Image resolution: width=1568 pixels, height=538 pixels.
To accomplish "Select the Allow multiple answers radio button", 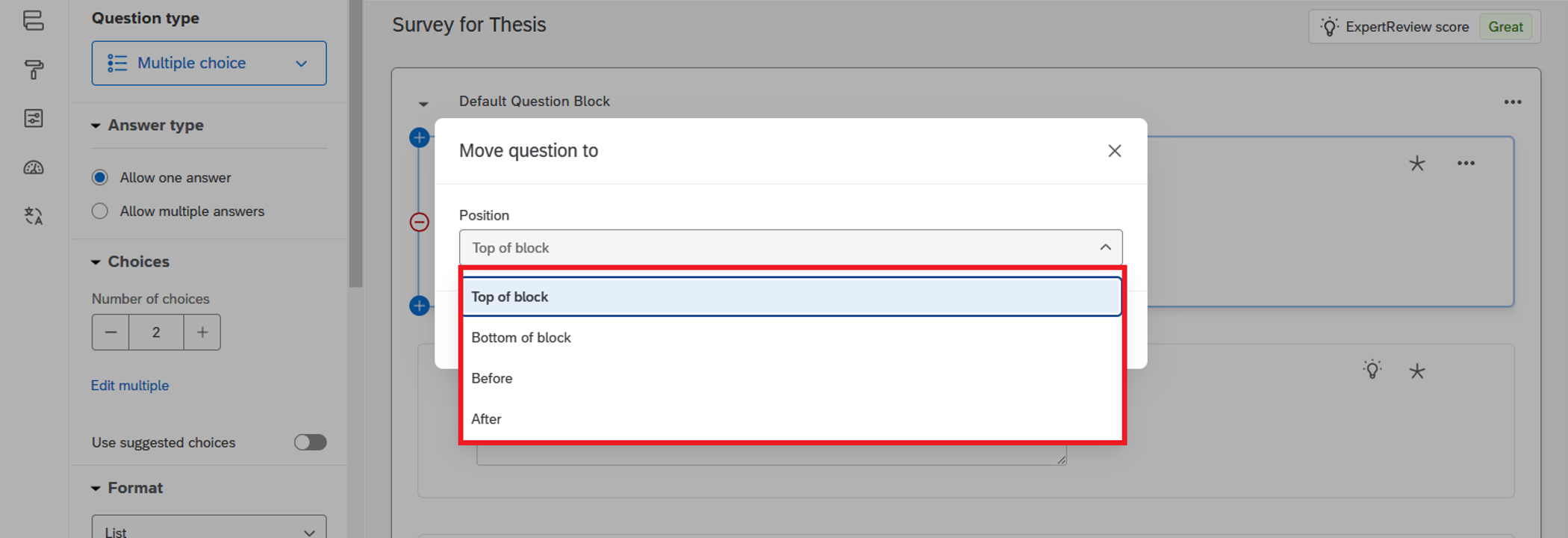I will 100,211.
